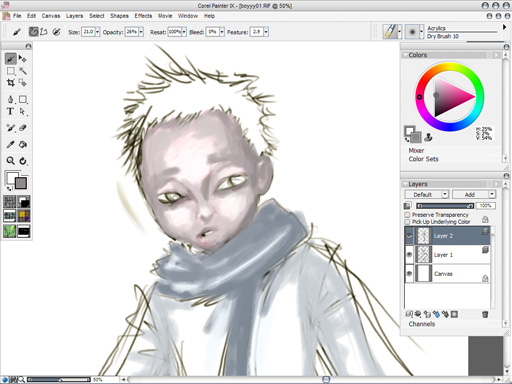Select the Paint Bucket tool
The image size is (512, 384).
(23, 144)
